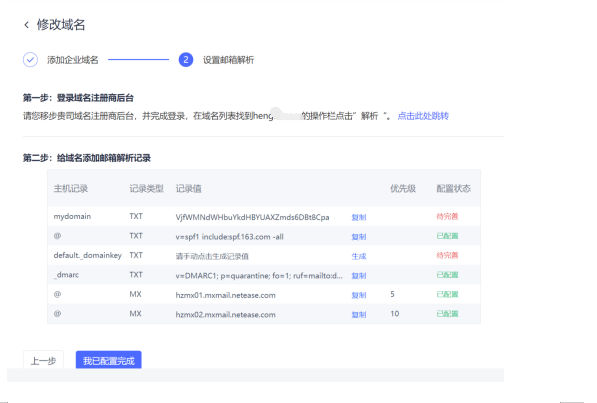Click the v=spf1 include:spf.163.com -all value

230,237
